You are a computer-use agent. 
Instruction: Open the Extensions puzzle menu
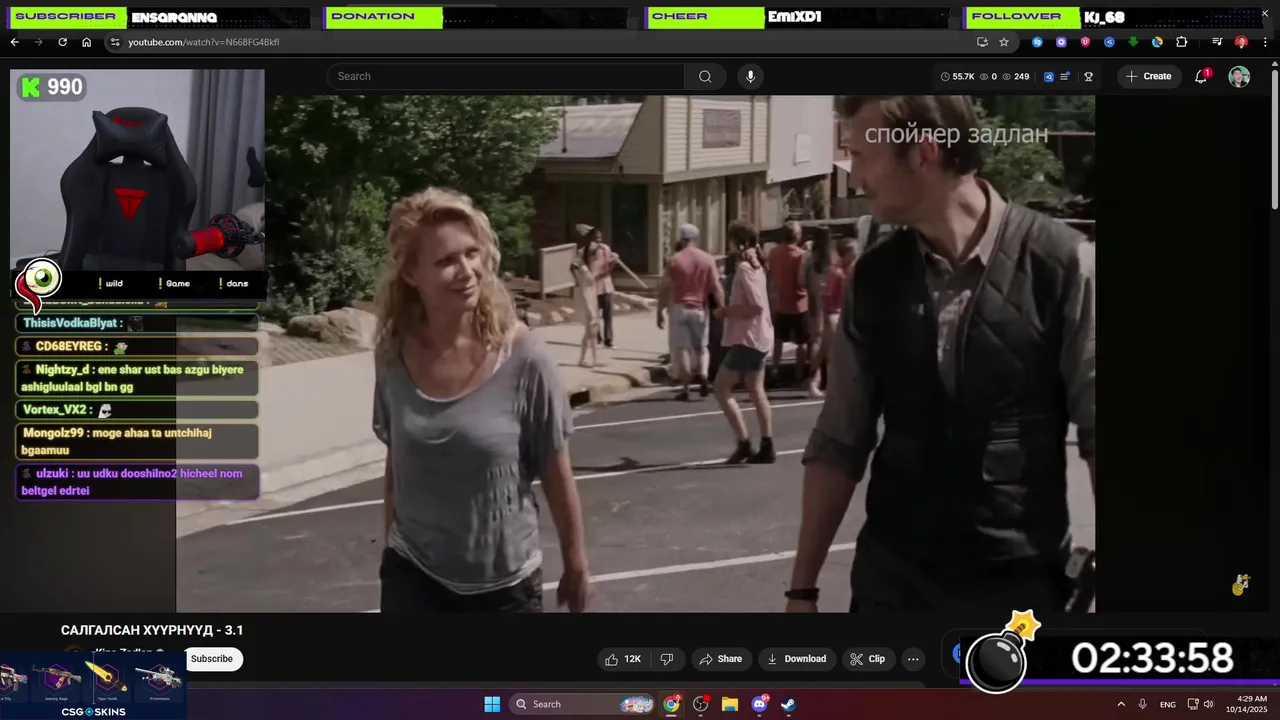[x=1181, y=42]
